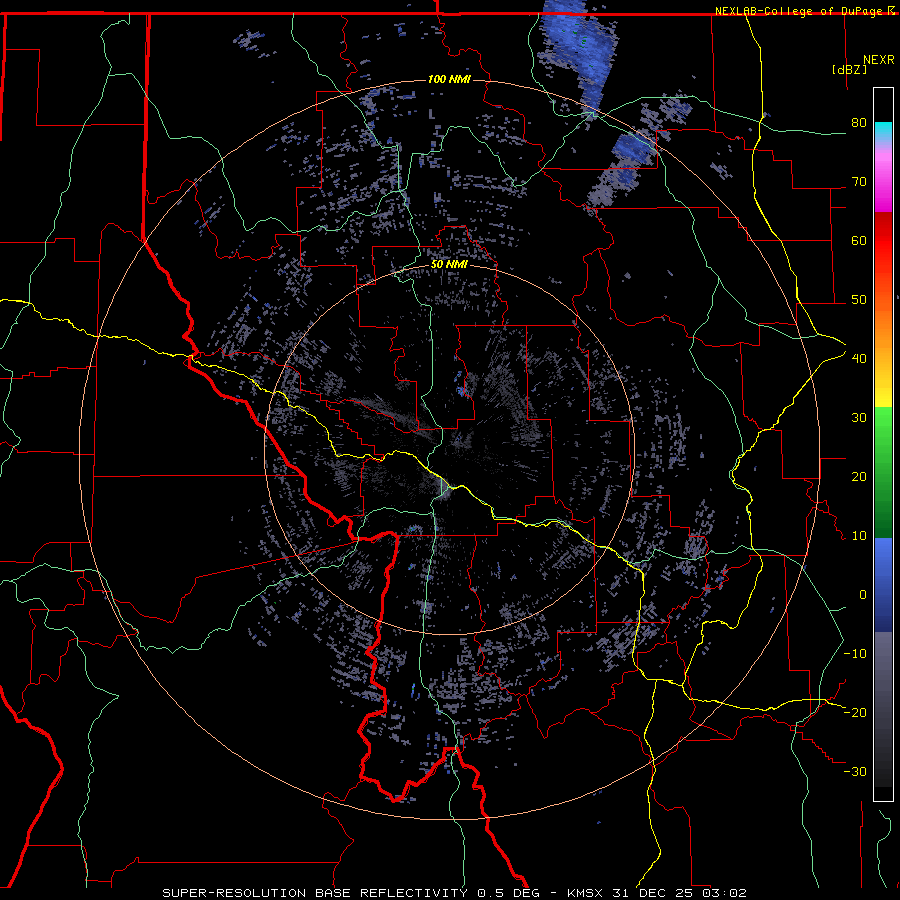
Task: Click the 40 dBZ scale value
Action: click(859, 359)
